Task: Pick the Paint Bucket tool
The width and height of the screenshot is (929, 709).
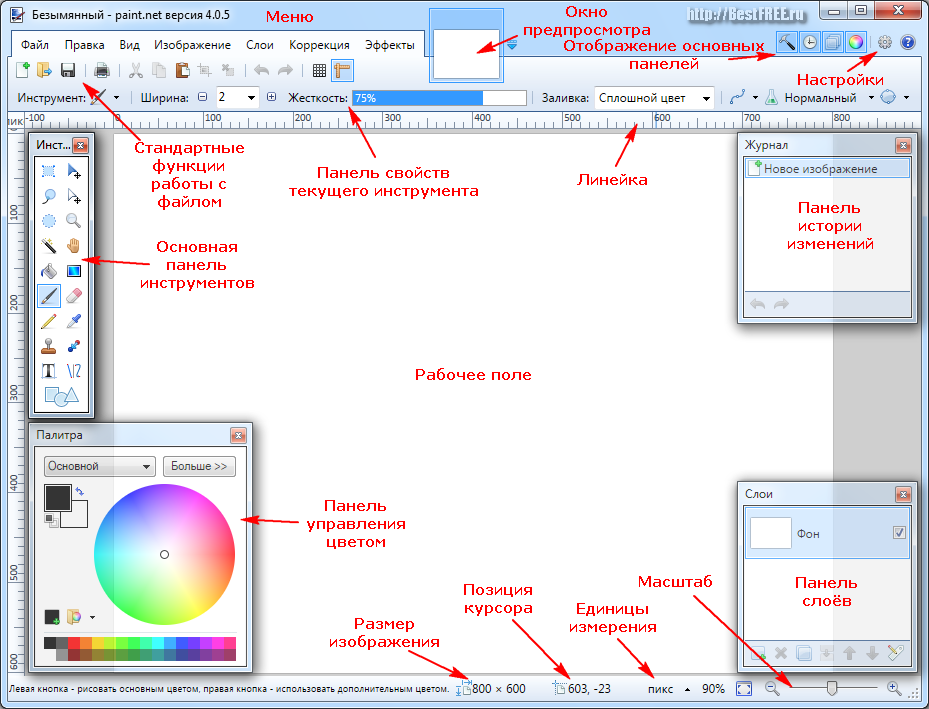Action: coord(49,271)
